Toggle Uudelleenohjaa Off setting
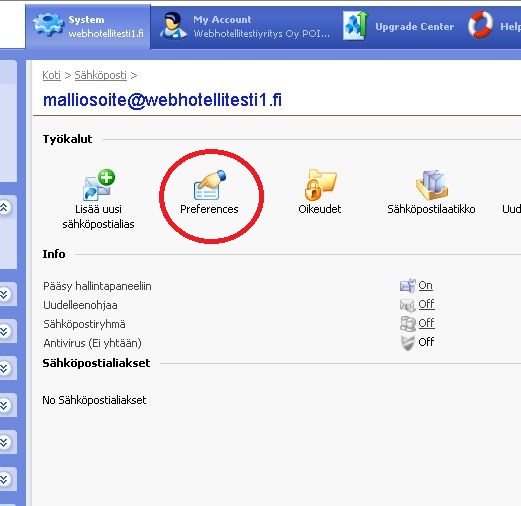The height and width of the screenshot is (506, 521). point(426,304)
